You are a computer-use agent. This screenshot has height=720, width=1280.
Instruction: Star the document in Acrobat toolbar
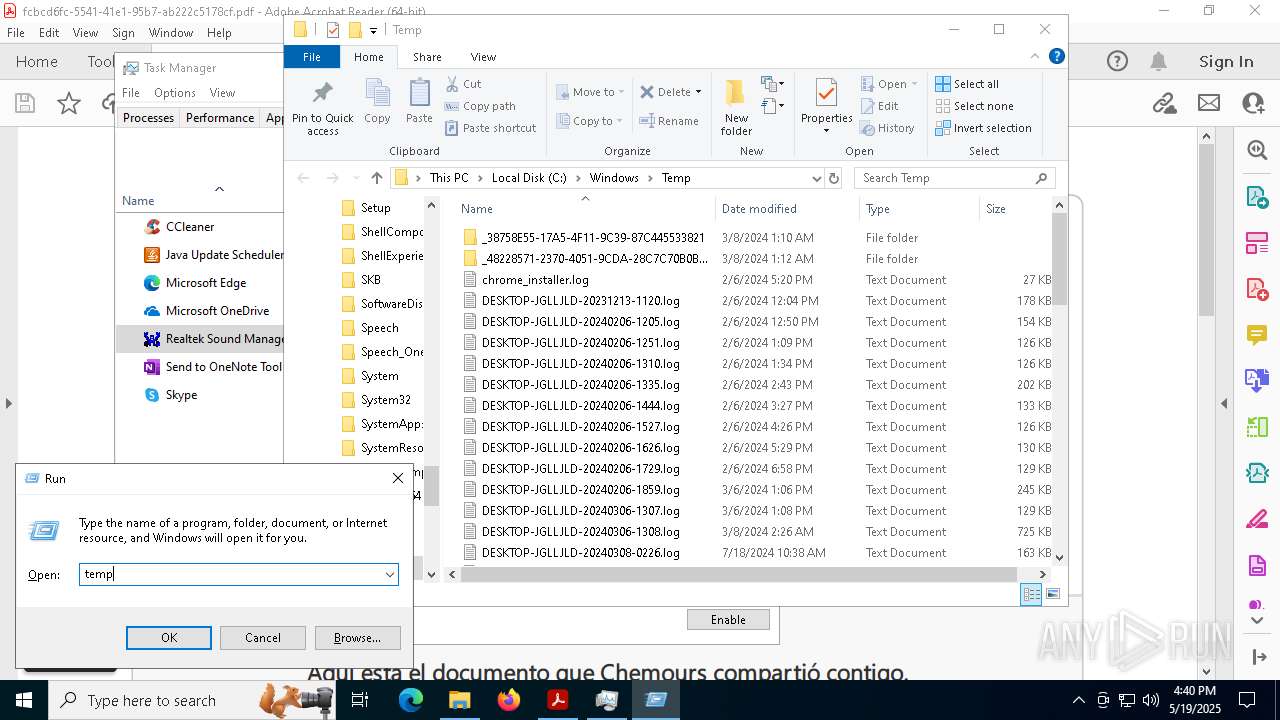pos(69,102)
